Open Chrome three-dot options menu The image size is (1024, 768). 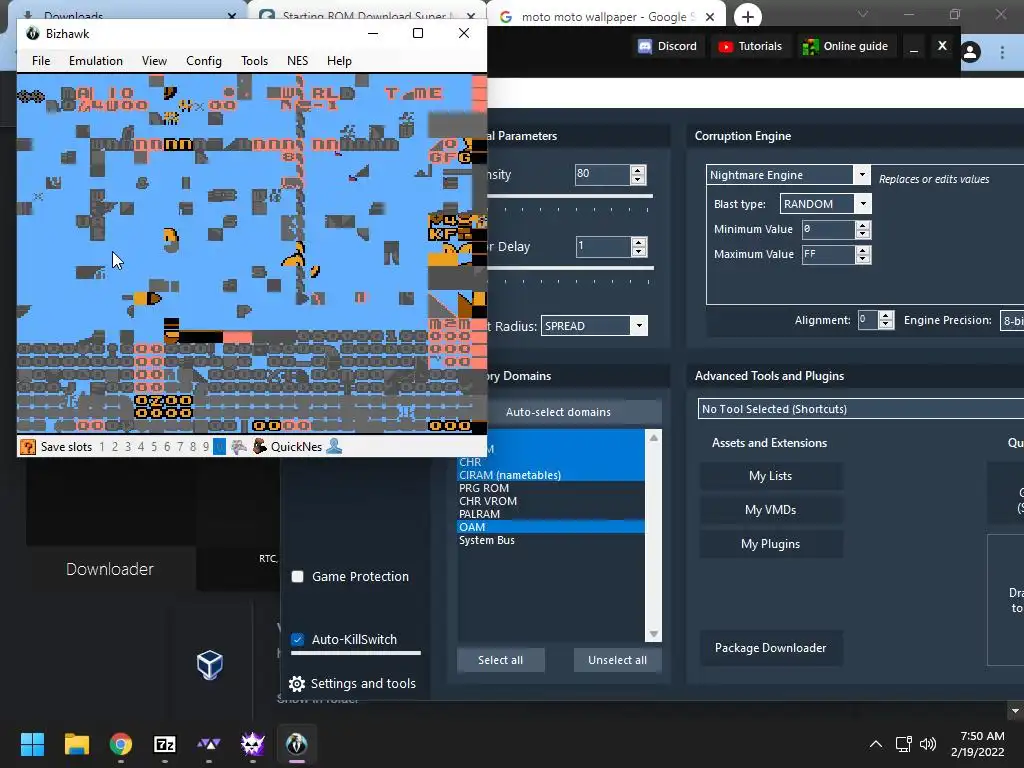click(1002, 52)
